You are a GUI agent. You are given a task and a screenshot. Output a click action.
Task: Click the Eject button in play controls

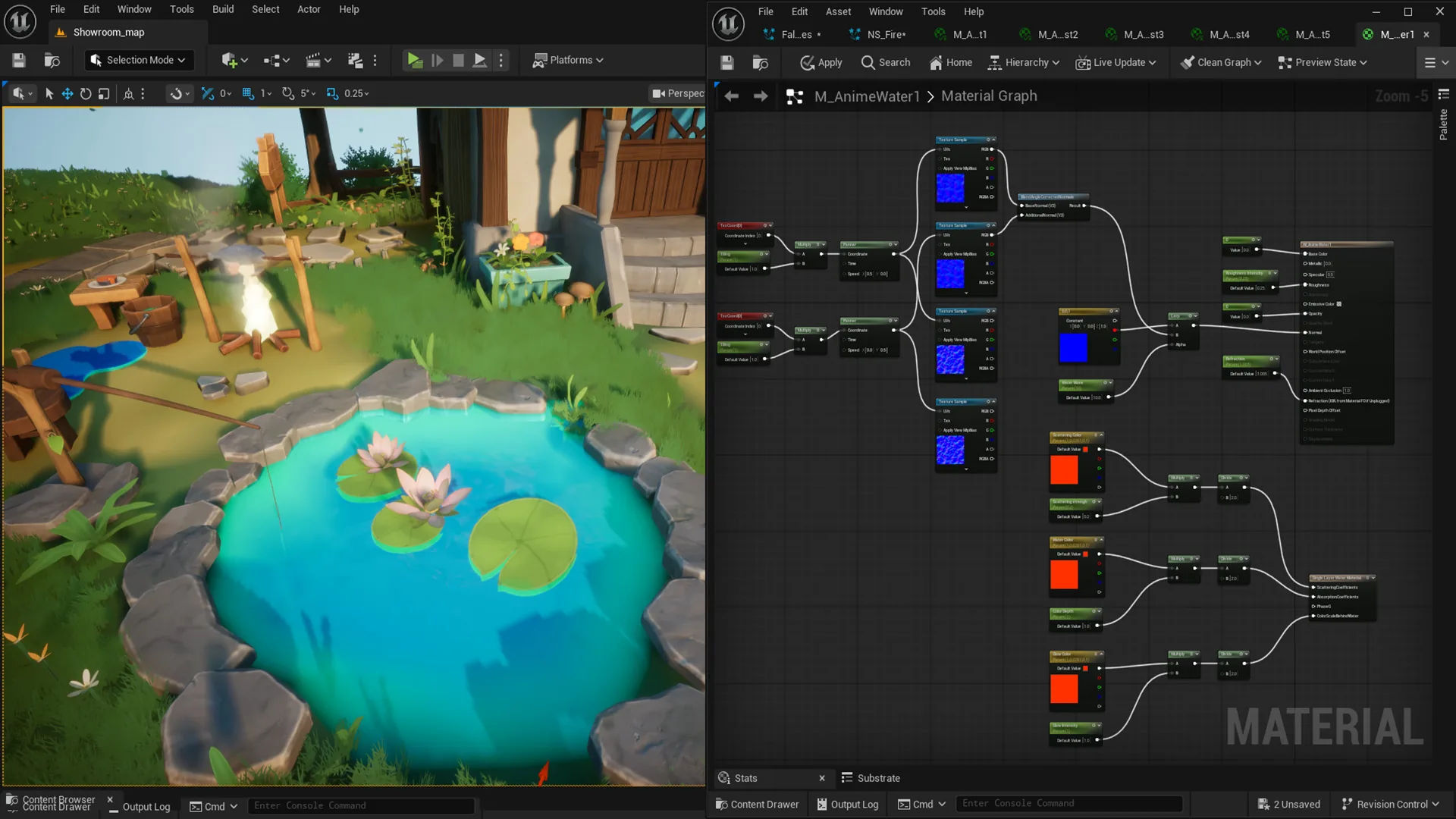(479, 60)
